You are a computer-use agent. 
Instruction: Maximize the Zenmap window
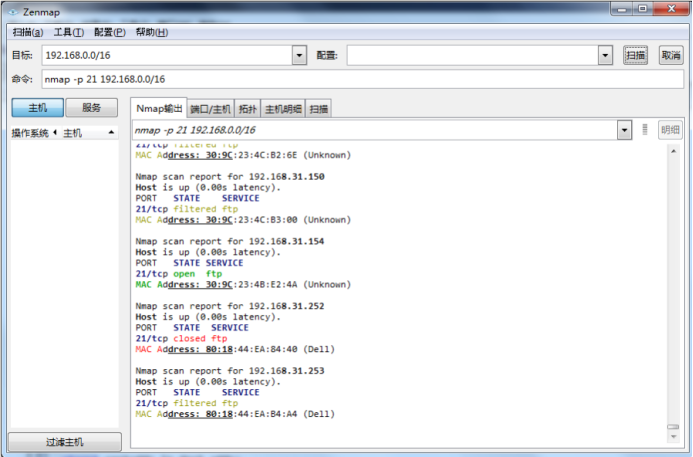pos(643,9)
